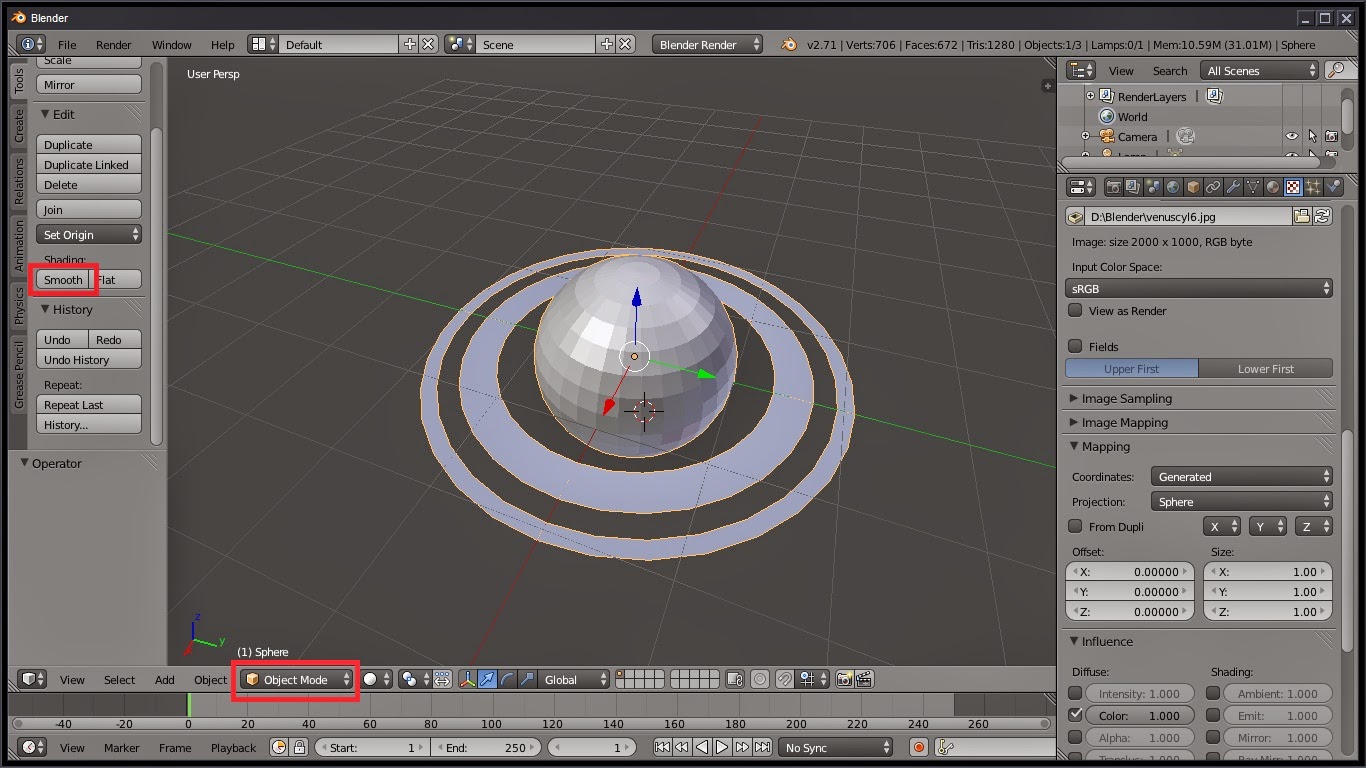Open the Blender Render engine dropdown

click(x=707, y=44)
